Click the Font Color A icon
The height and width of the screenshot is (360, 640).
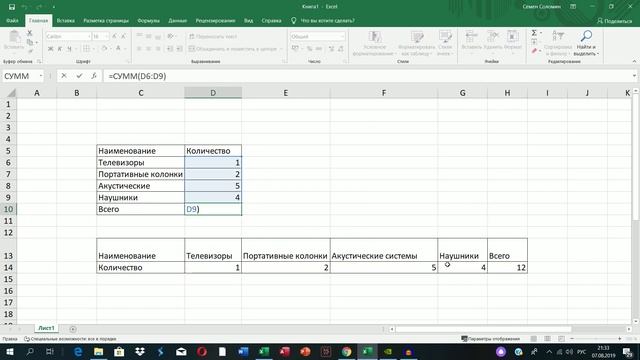coord(118,49)
